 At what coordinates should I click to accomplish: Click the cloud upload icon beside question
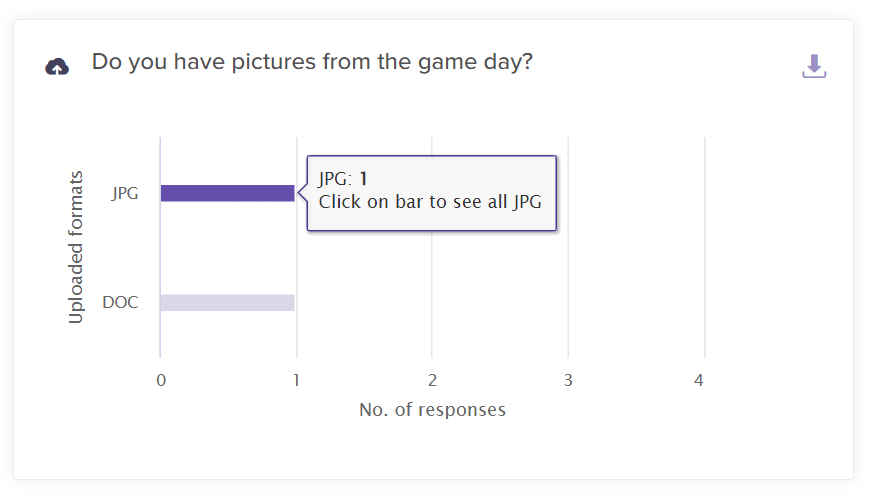57,67
